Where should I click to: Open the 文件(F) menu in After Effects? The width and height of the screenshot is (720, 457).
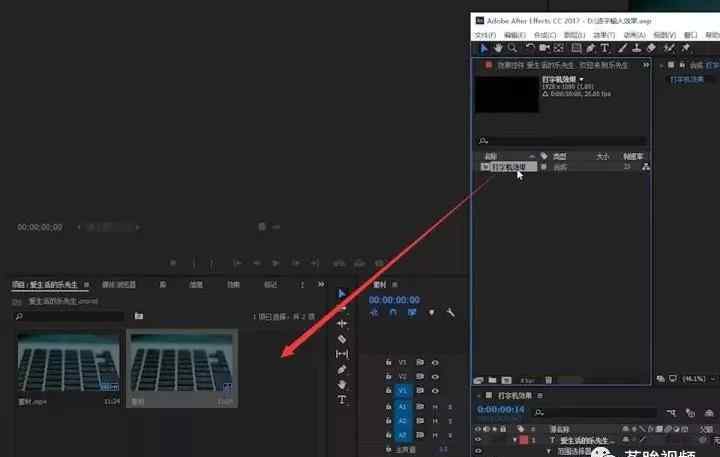coord(484,34)
